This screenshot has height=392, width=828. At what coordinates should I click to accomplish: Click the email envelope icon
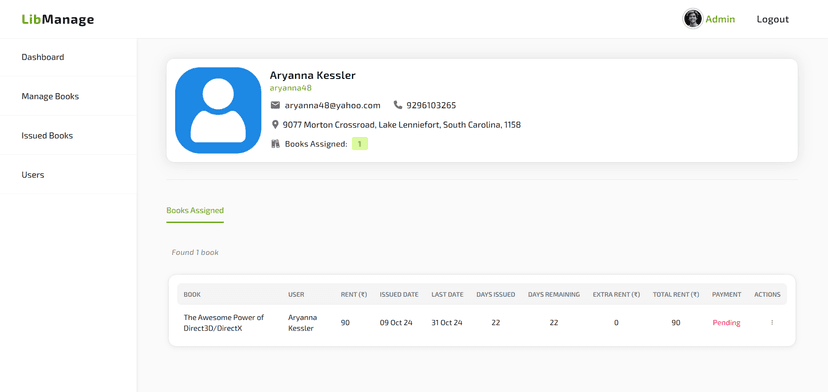275,105
